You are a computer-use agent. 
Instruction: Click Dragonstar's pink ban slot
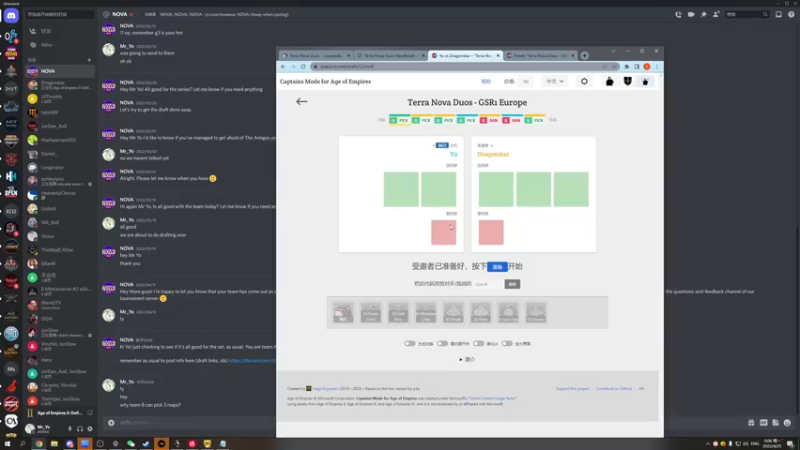(x=491, y=232)
